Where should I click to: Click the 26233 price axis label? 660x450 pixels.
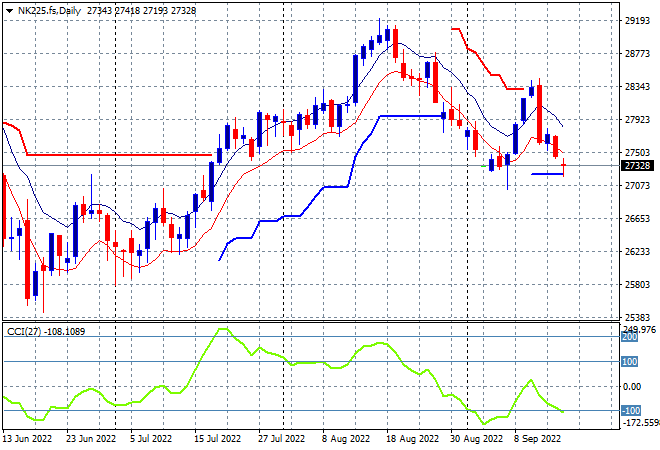coord(637,251)
